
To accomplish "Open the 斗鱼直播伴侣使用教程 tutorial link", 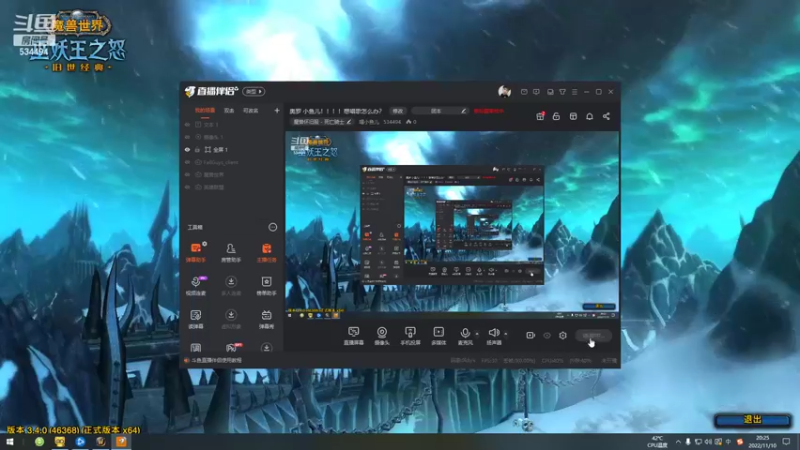I will [216, 360].
